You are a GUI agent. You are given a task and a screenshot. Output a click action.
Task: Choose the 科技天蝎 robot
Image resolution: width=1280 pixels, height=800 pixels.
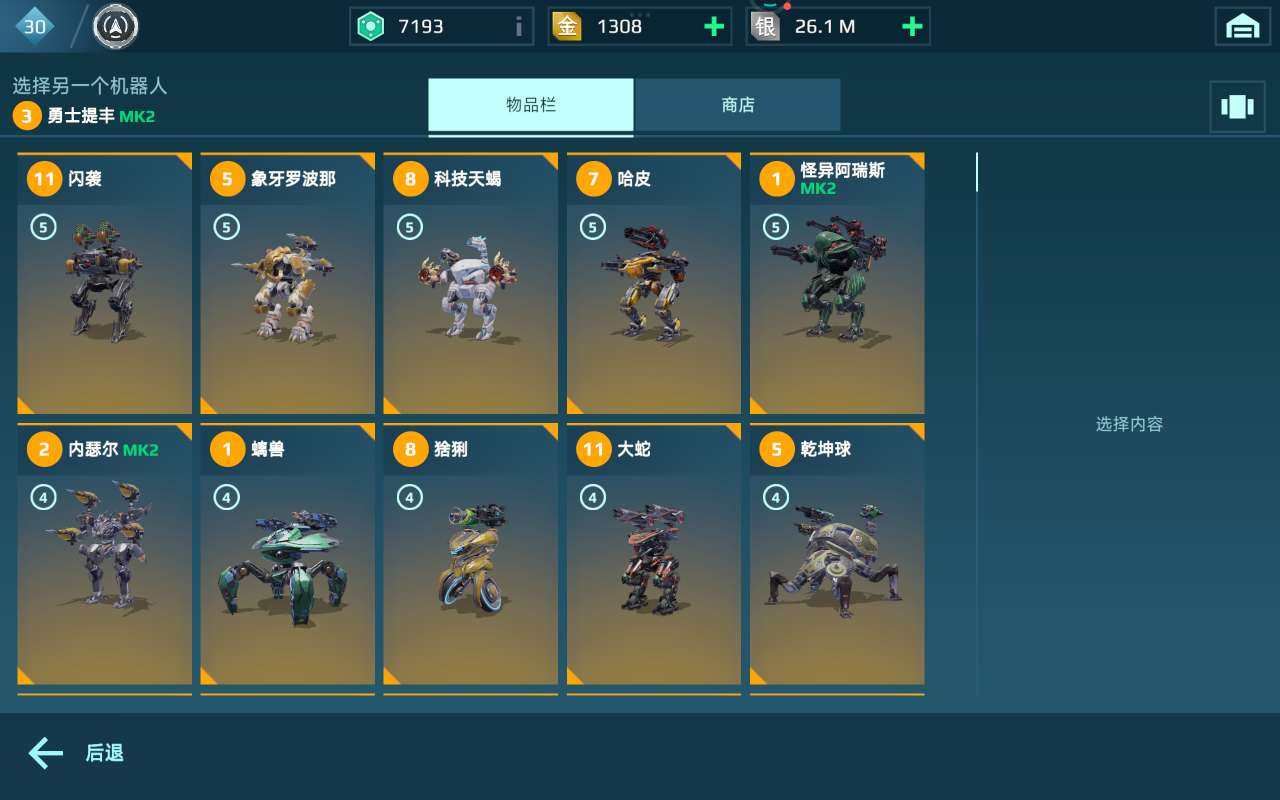point(471,284)
